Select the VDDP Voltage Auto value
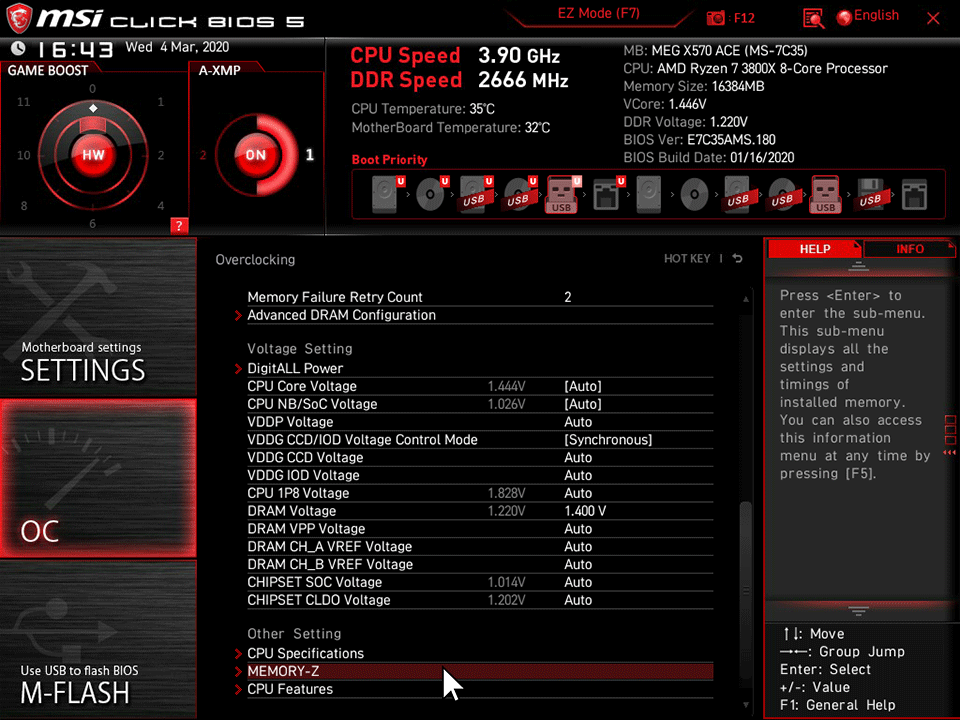 [577, 422]
